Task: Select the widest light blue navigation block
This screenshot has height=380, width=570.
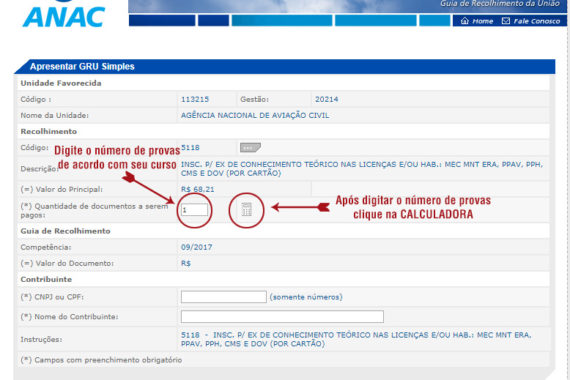Action: tap(282, 20)
